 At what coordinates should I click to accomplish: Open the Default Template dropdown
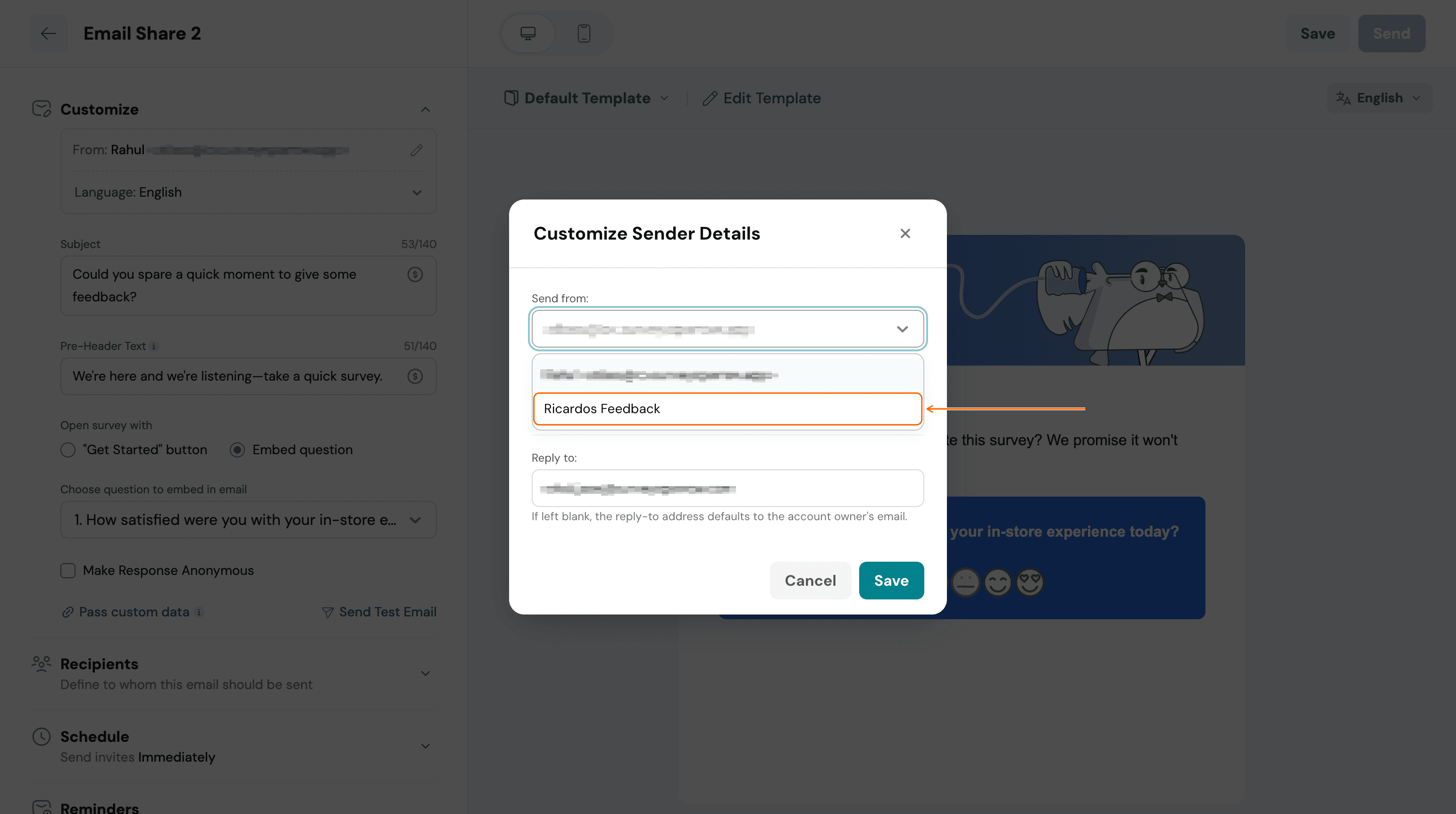coord(587,98)
